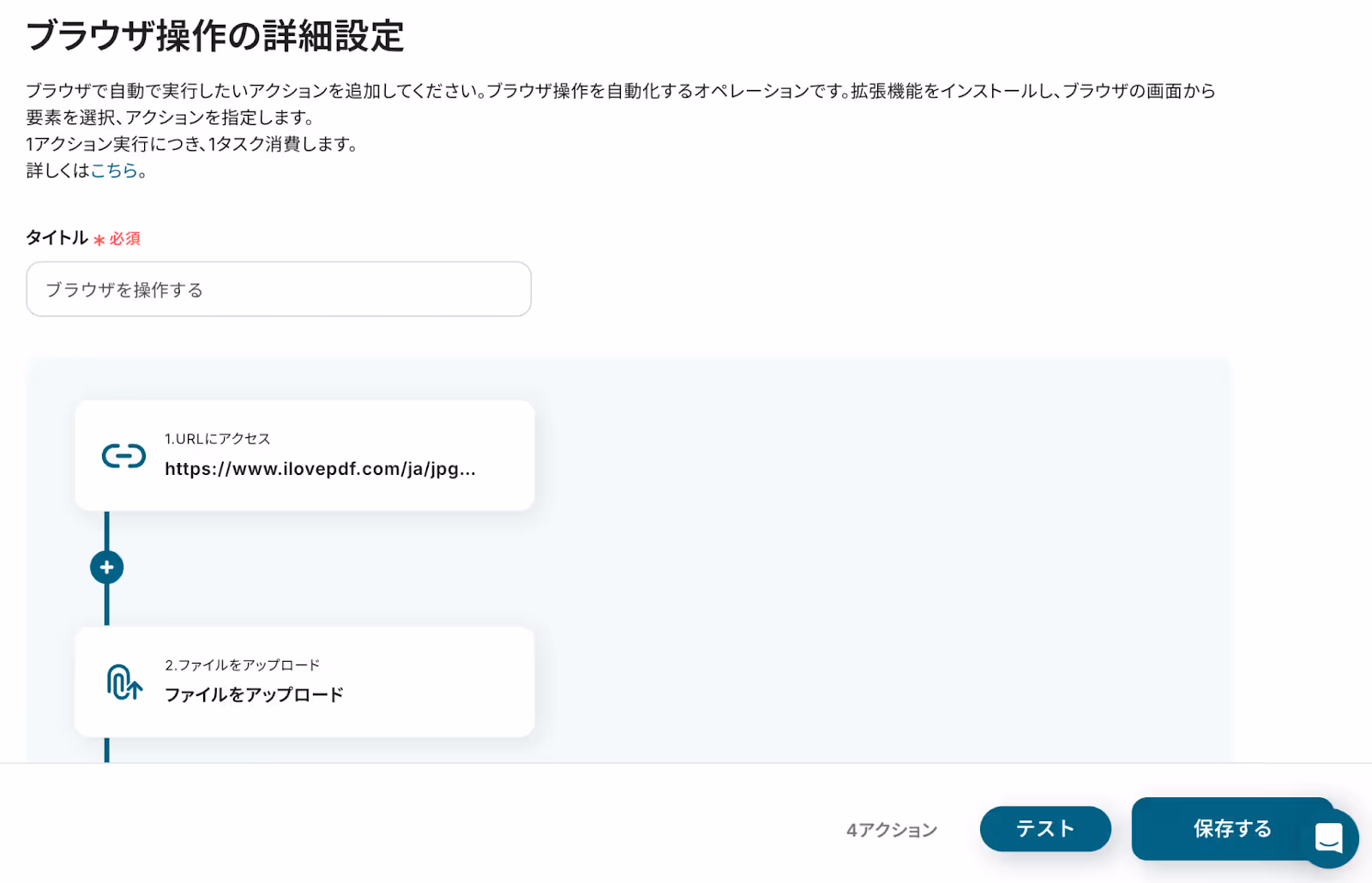Click the 保存する button
Viewport: 1372px width, 883px height.
click(1232, 829)
